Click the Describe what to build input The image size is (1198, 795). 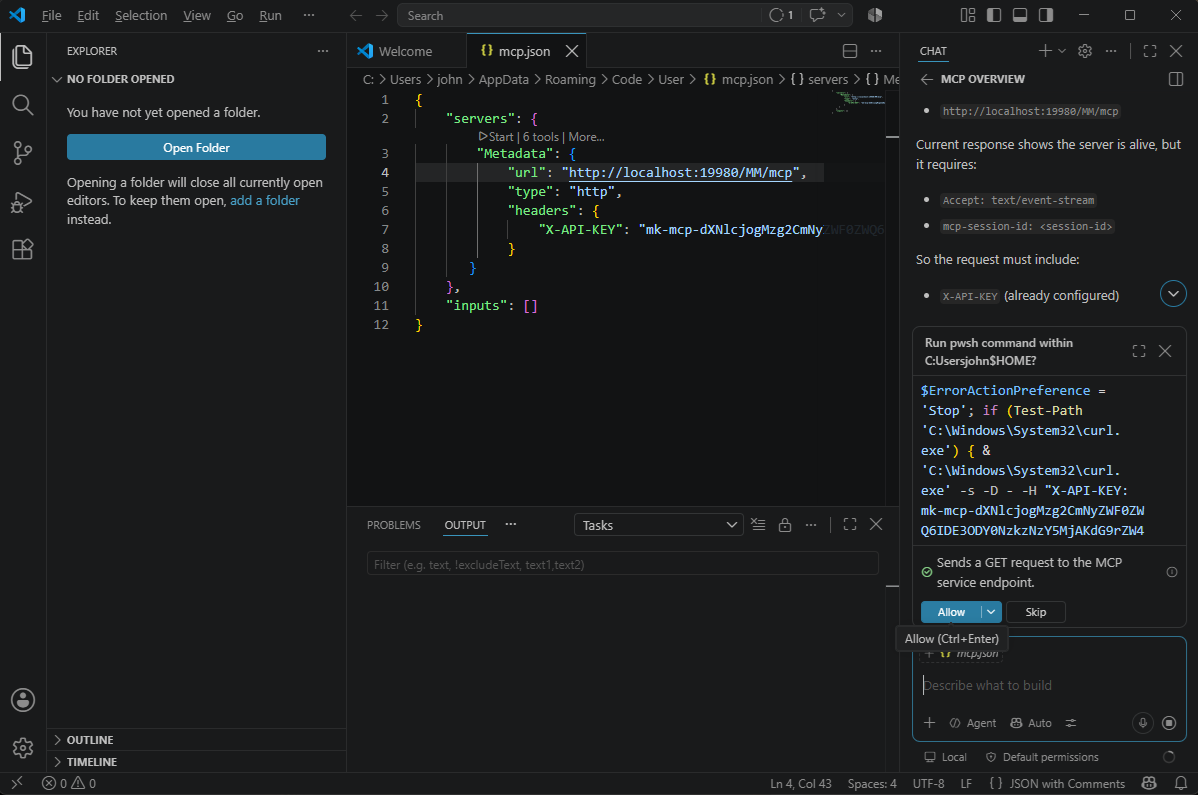(1049, 685)
